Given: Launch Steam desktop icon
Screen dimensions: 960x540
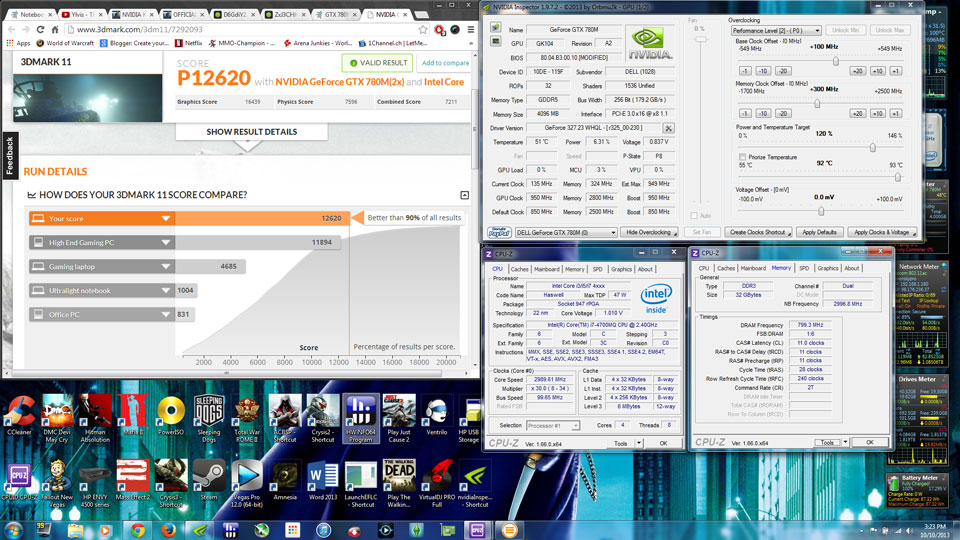Looking at the screenshot, I should point(209,479).
